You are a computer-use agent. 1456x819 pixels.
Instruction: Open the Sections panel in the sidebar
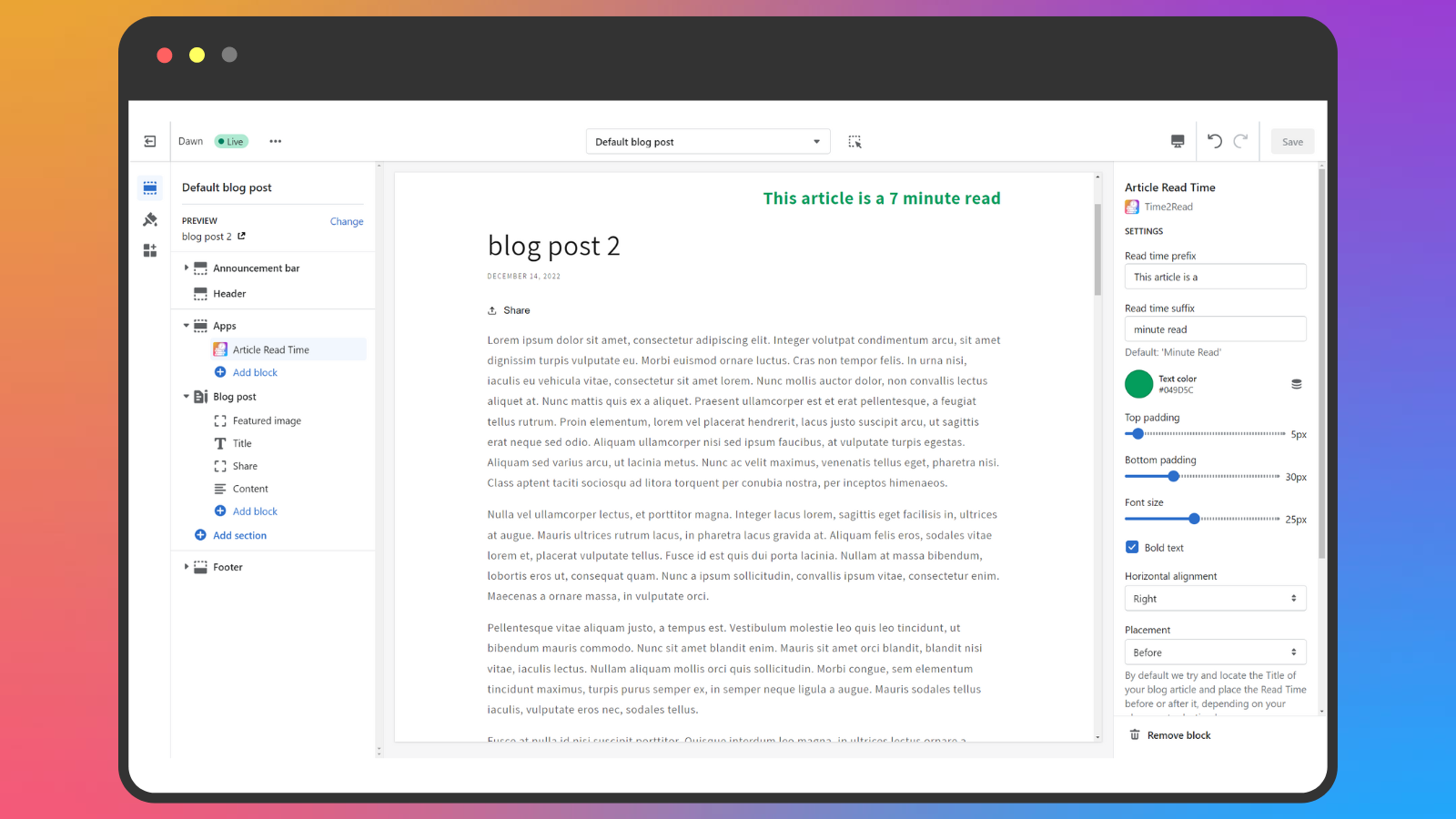pos(150,187)
